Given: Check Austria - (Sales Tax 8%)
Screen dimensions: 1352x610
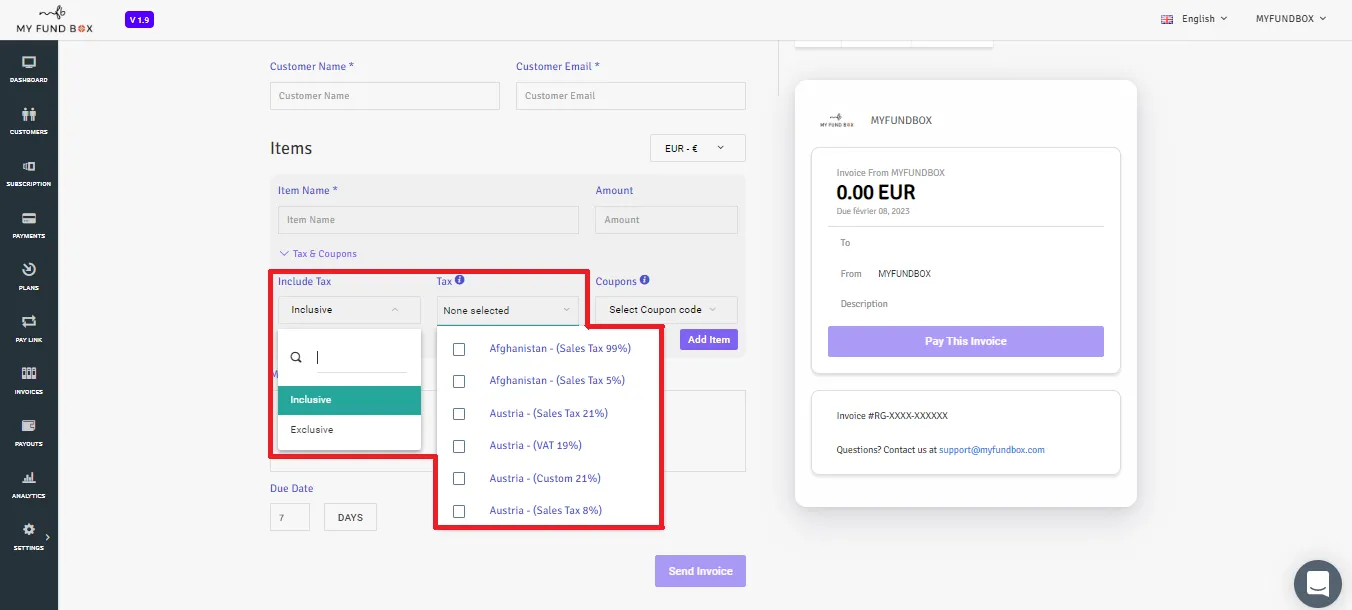Looking at the screenshot, I should 459,511.
